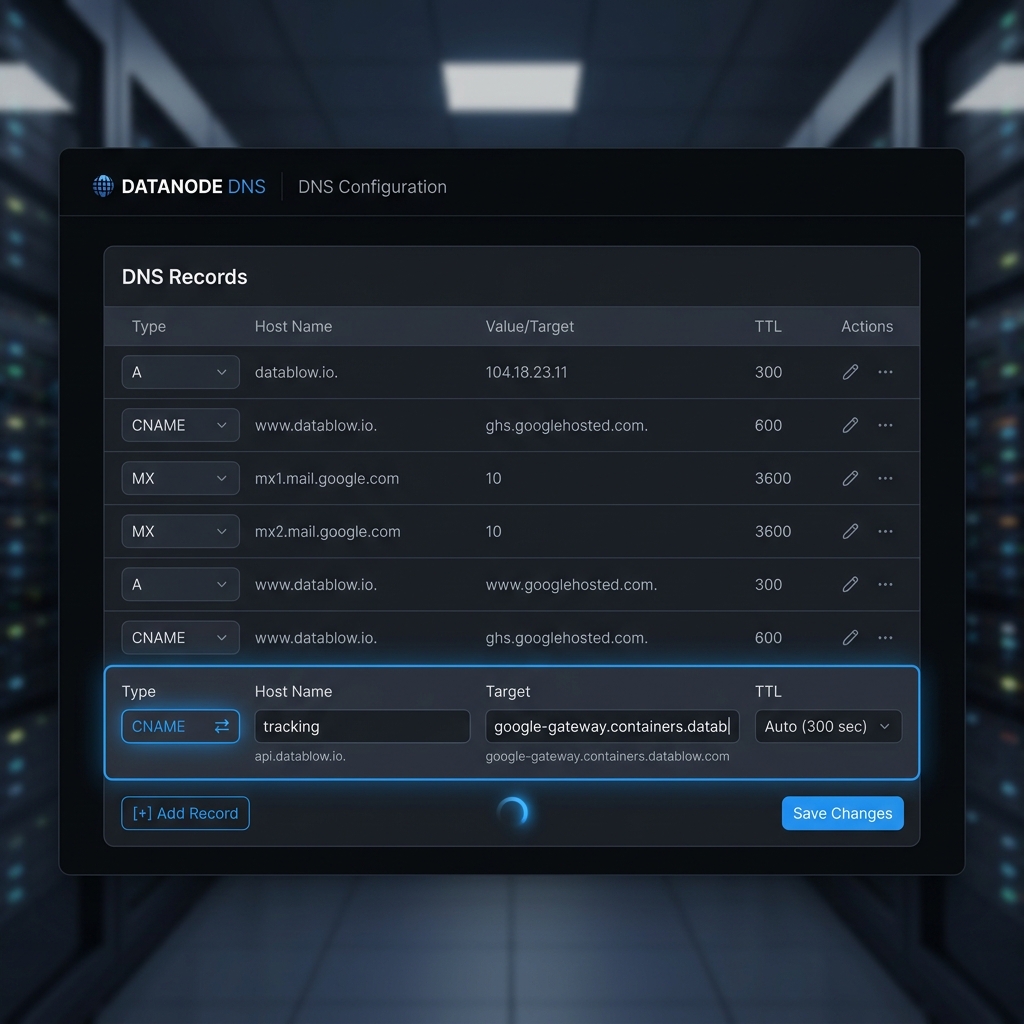Click the api.datablow.io. hint under Host Name
This screenshot has height=1024, width=1024.
[x=300, y=756]
